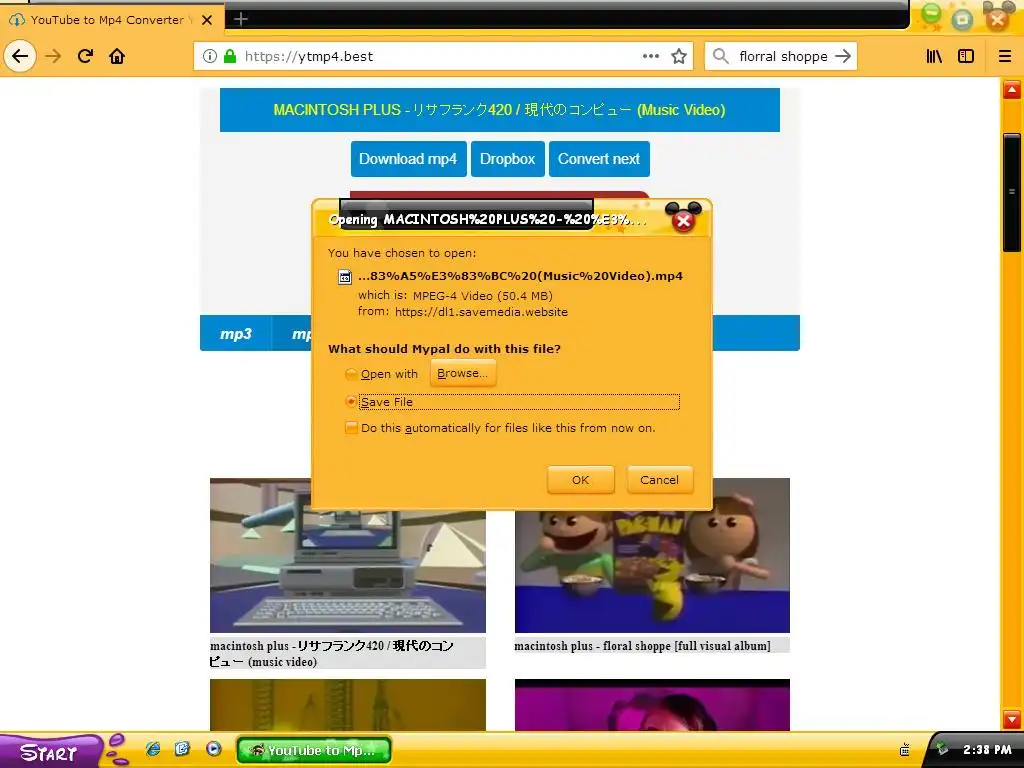Launch Internet Explorer from quick launch
The image size is (1024, 768).
[153, 749]
